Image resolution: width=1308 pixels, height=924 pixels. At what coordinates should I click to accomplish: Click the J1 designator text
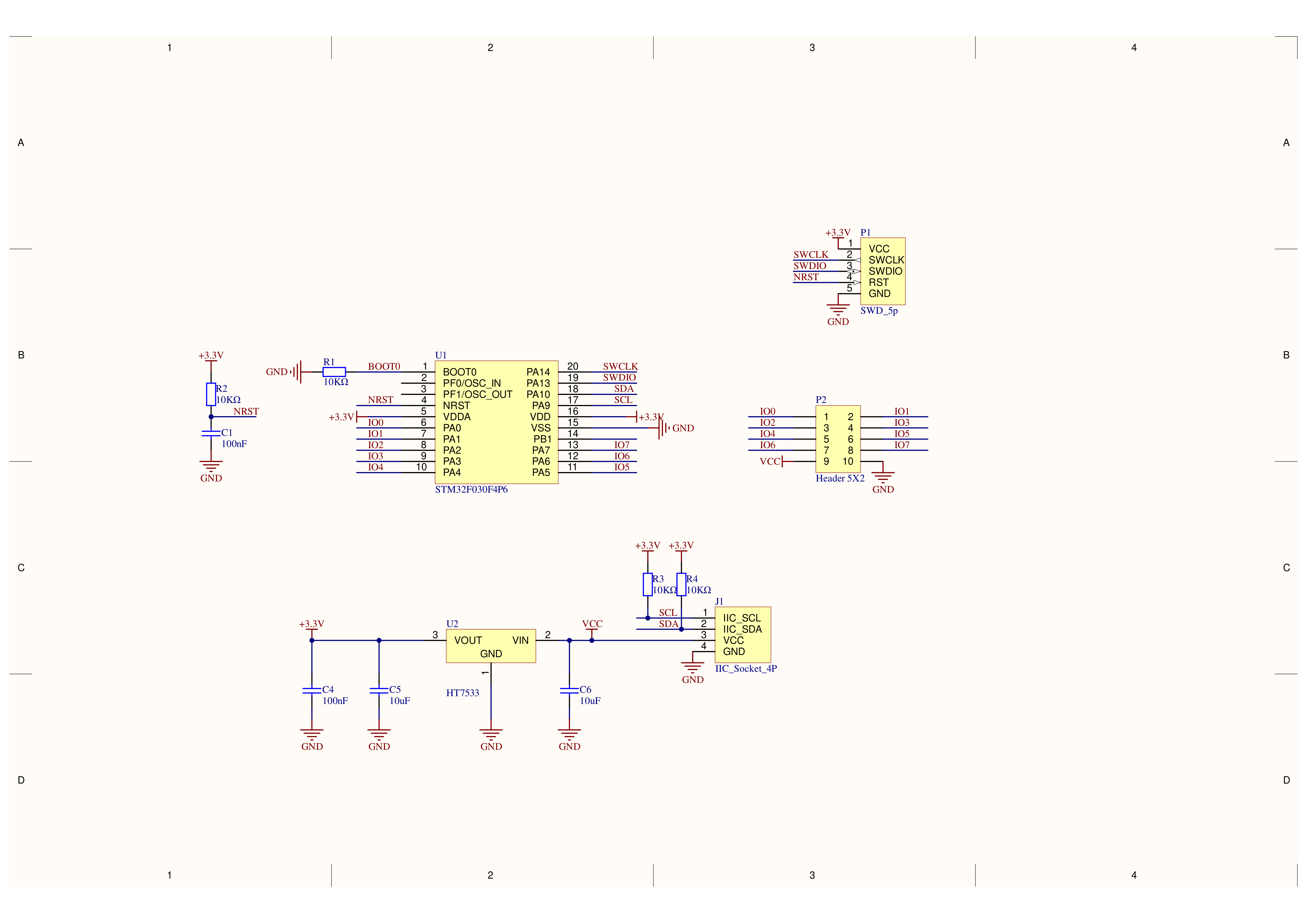click(x=719, y=601)
